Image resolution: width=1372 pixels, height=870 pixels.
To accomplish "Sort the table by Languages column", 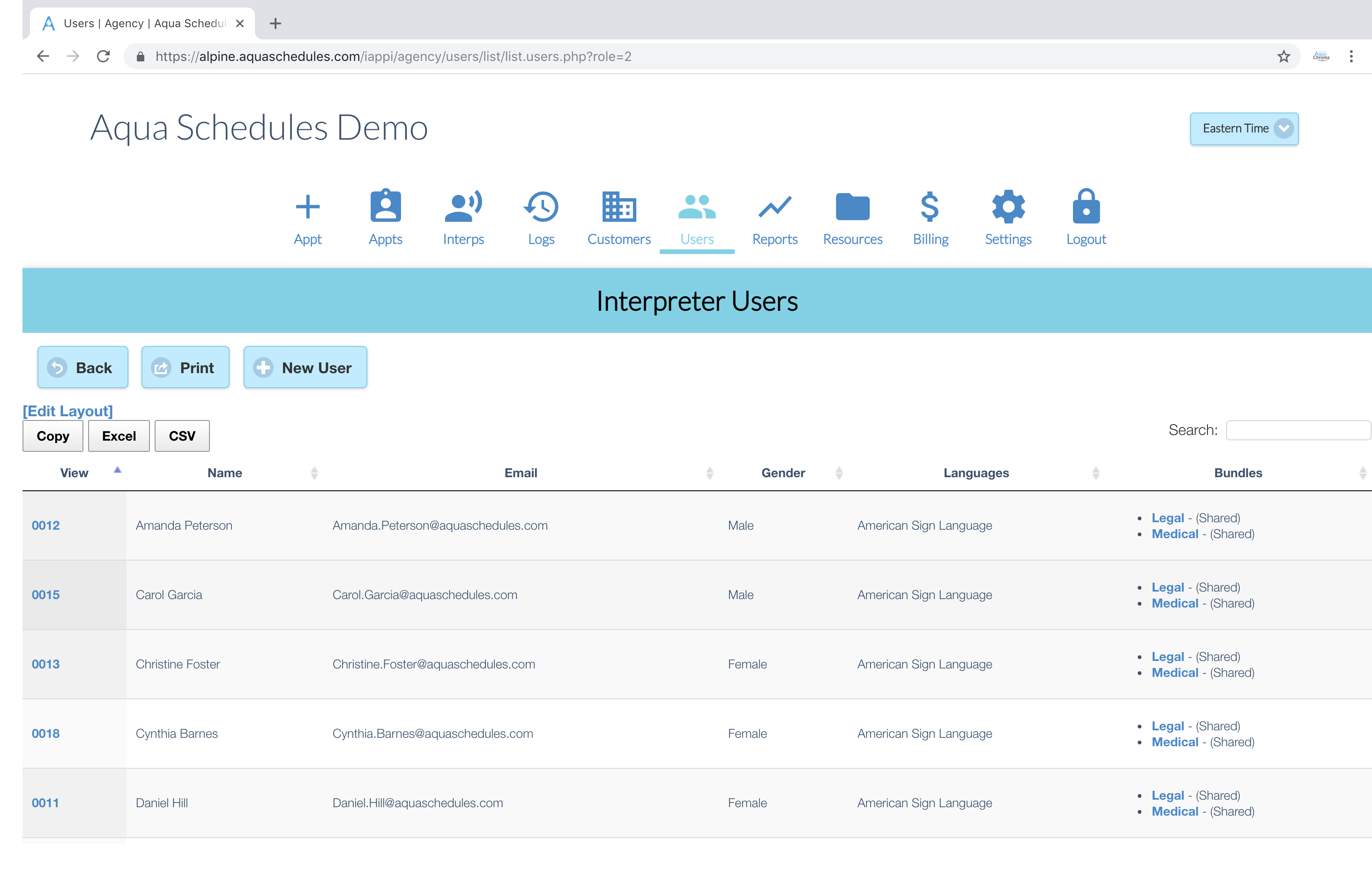I will [x=976, y=472].
